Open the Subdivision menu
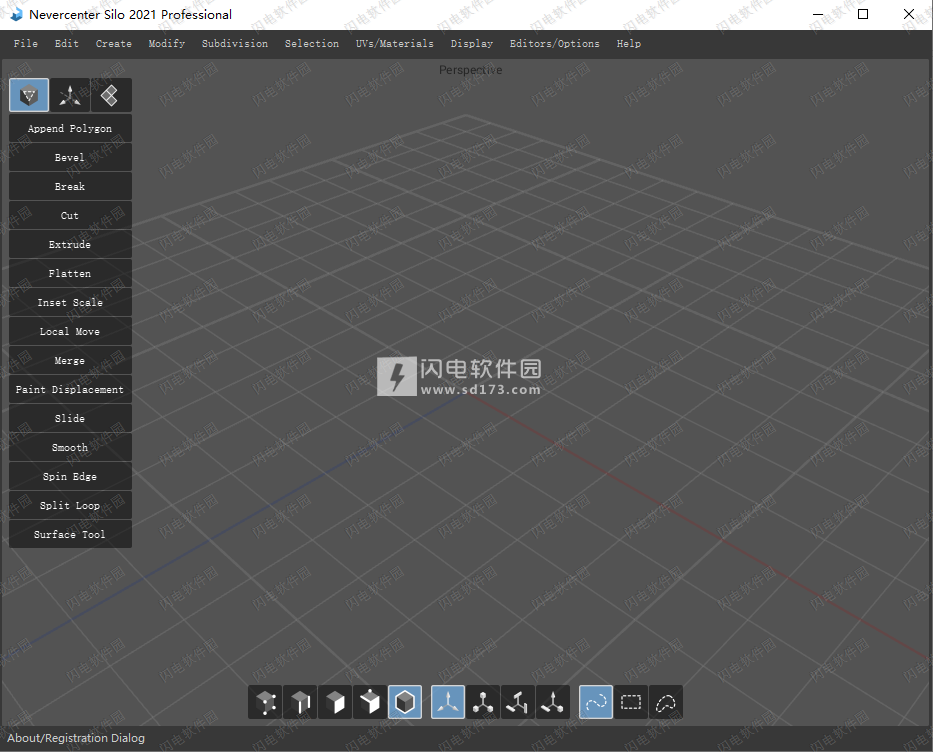The height and width of the screenshot is (752, 933). tap(234, 43)
